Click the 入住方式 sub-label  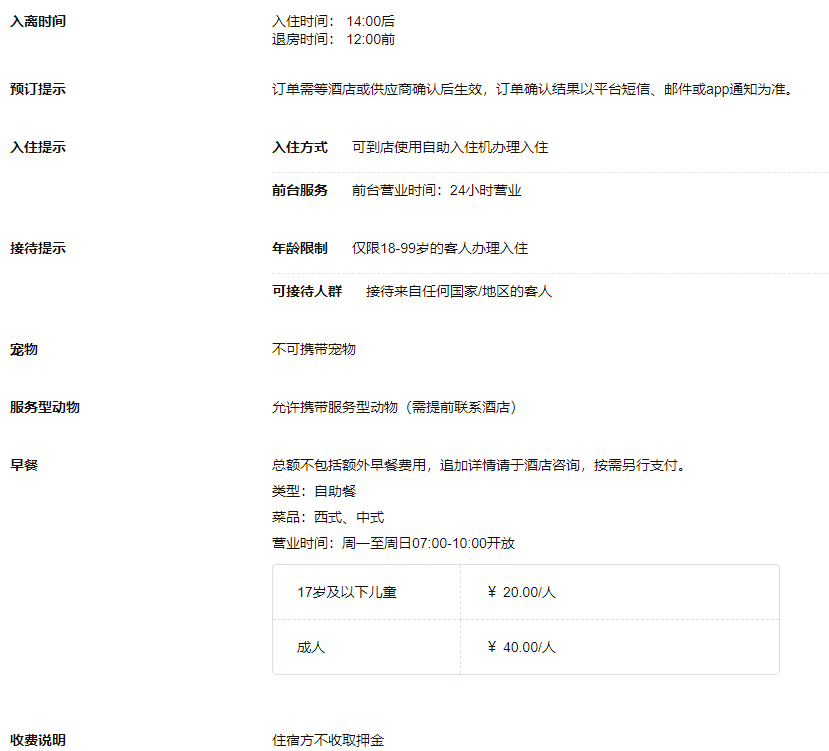click(300, 147)
